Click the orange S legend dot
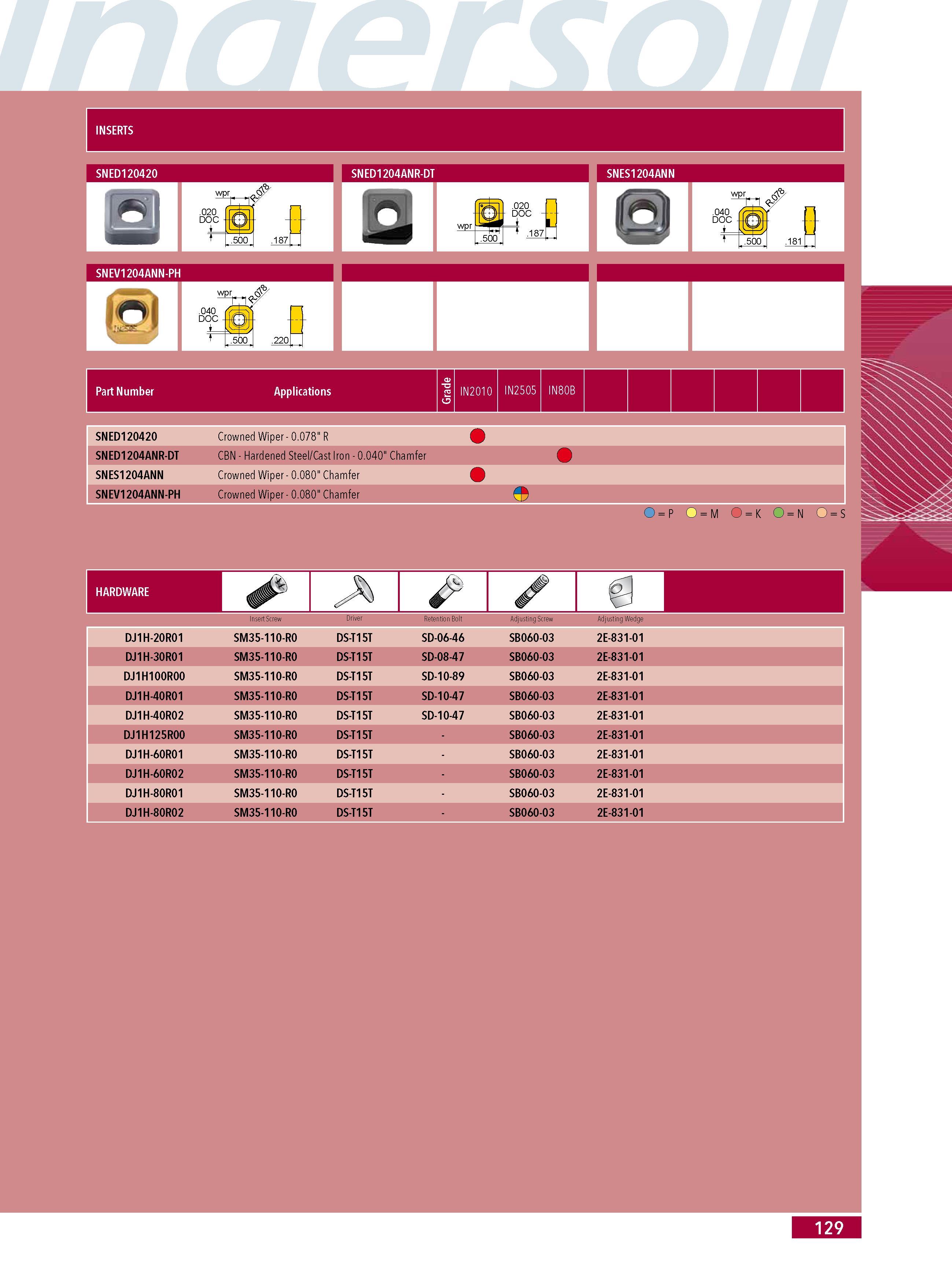The width and height of the screenshot is (952, 1286). 822,513
